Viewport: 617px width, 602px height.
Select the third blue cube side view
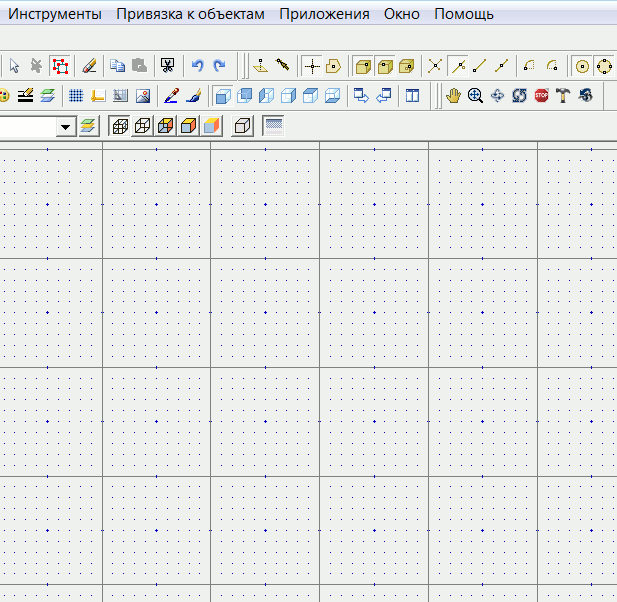[x=266, y=96]
